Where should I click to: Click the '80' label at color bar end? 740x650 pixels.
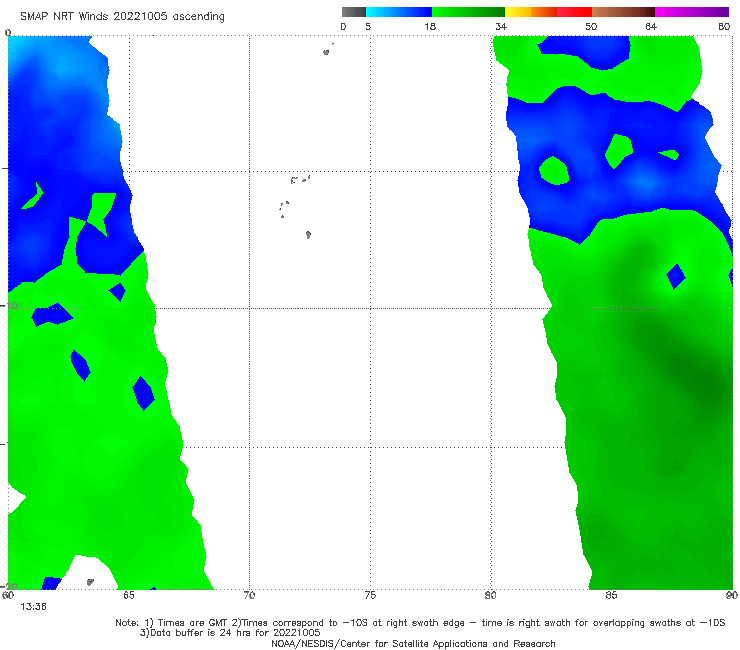click(x=724, y=27)
